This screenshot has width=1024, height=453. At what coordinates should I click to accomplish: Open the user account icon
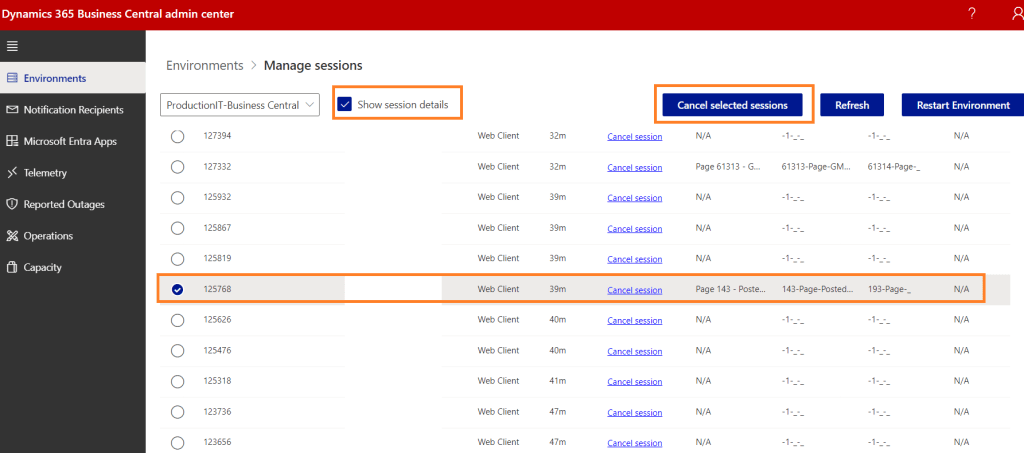[1016, 14]
